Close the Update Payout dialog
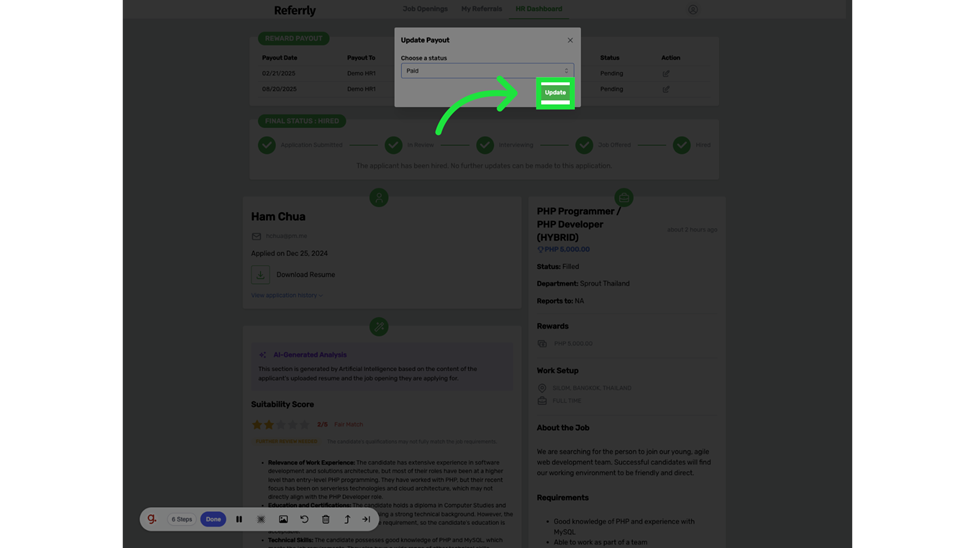Viewport: 975px width, 548px height. tap(570, 40)
